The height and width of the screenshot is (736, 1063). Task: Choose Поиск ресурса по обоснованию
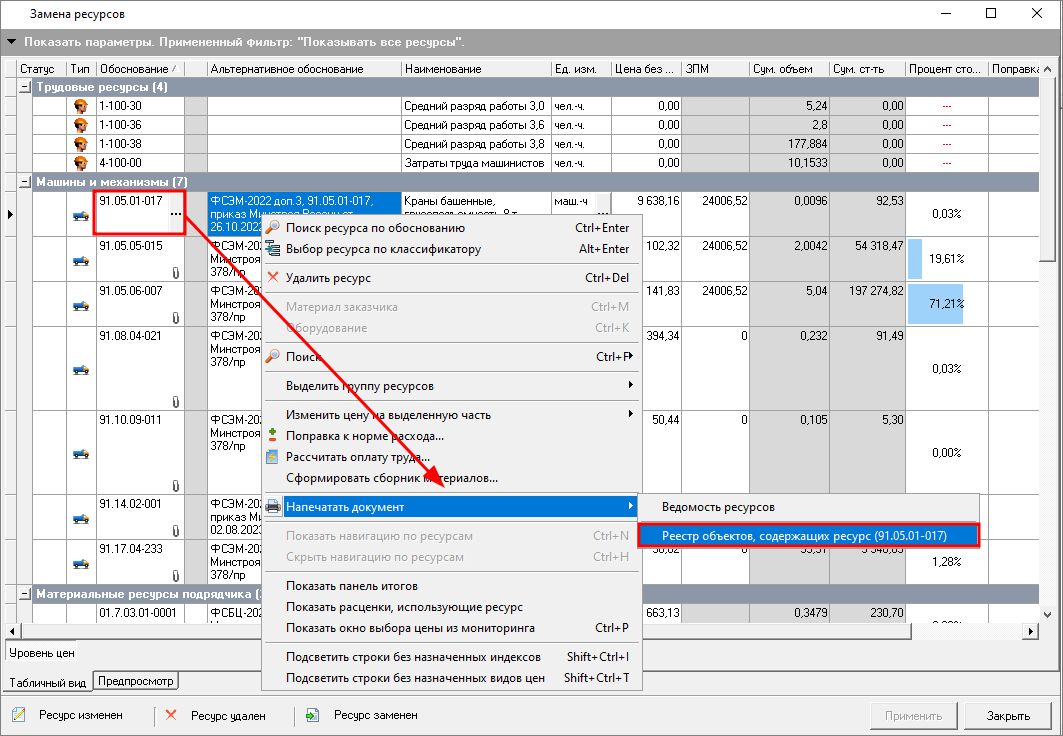(452, 228)
